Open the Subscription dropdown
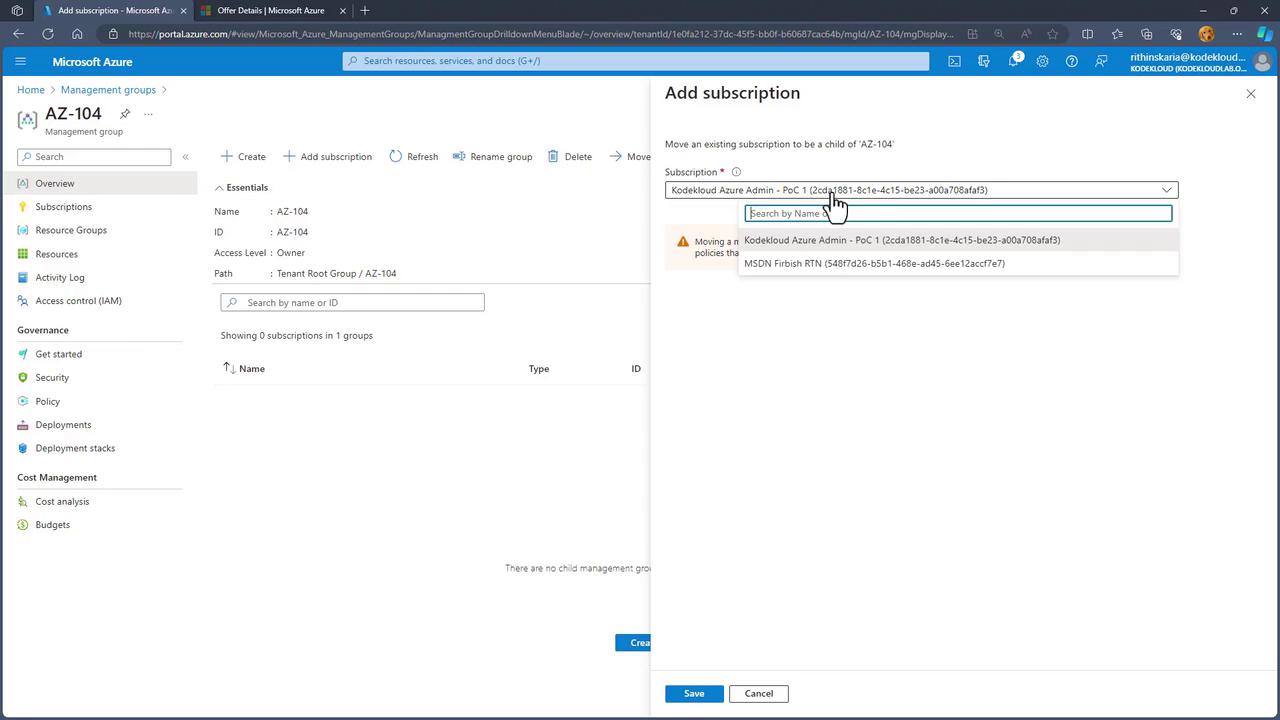 click(x=921, y=190)
